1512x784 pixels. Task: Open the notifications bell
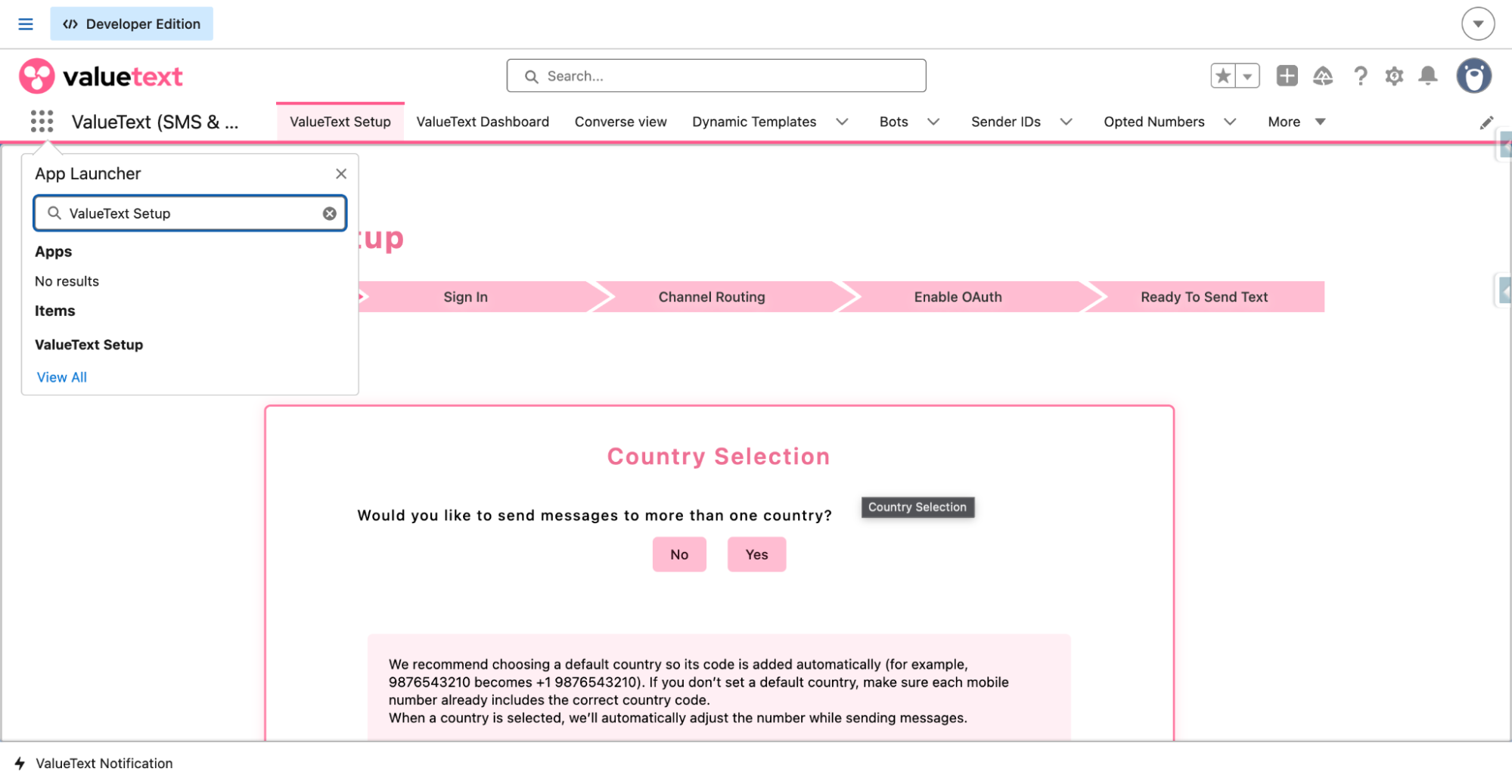pyautogui.click(x=1428, y=76)
